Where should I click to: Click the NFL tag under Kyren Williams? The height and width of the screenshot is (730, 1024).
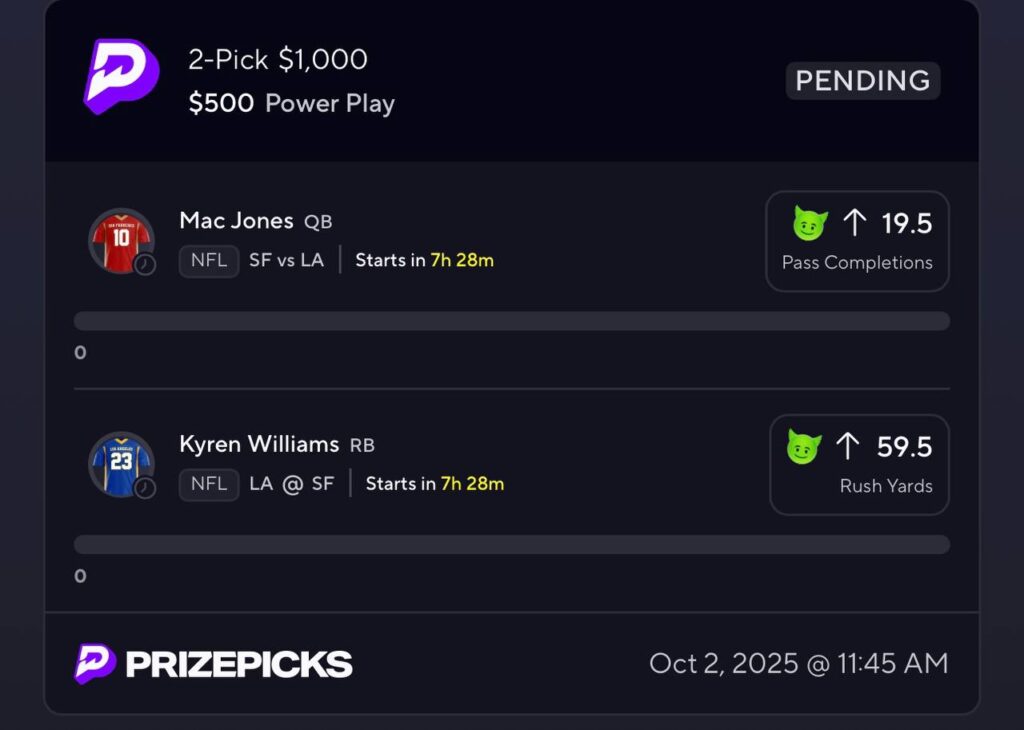[209, 484]
